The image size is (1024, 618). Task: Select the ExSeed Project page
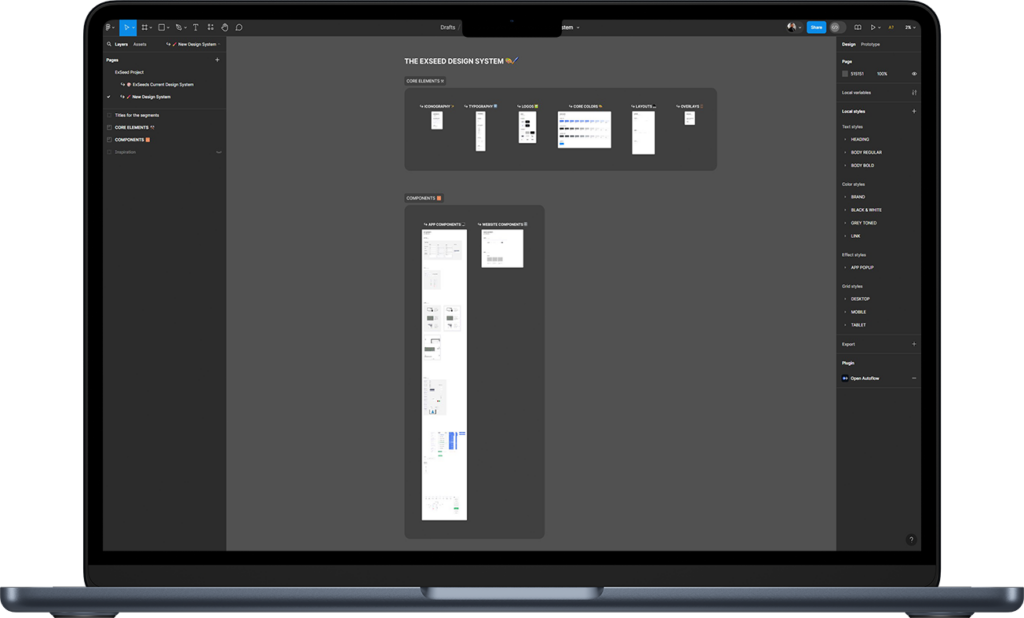click(129, 73)
